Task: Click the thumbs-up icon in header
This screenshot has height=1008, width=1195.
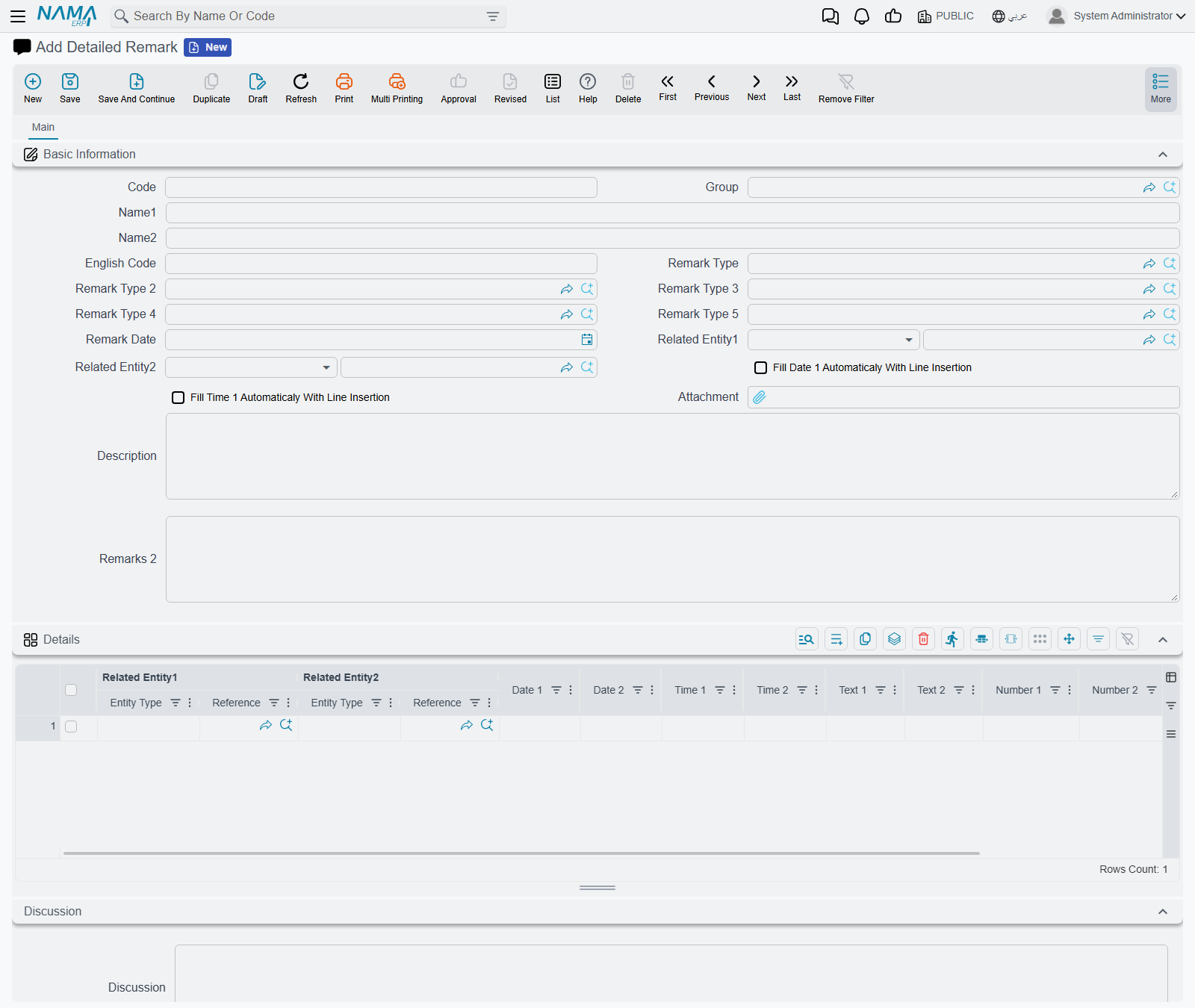Action: tap(893, 16)
